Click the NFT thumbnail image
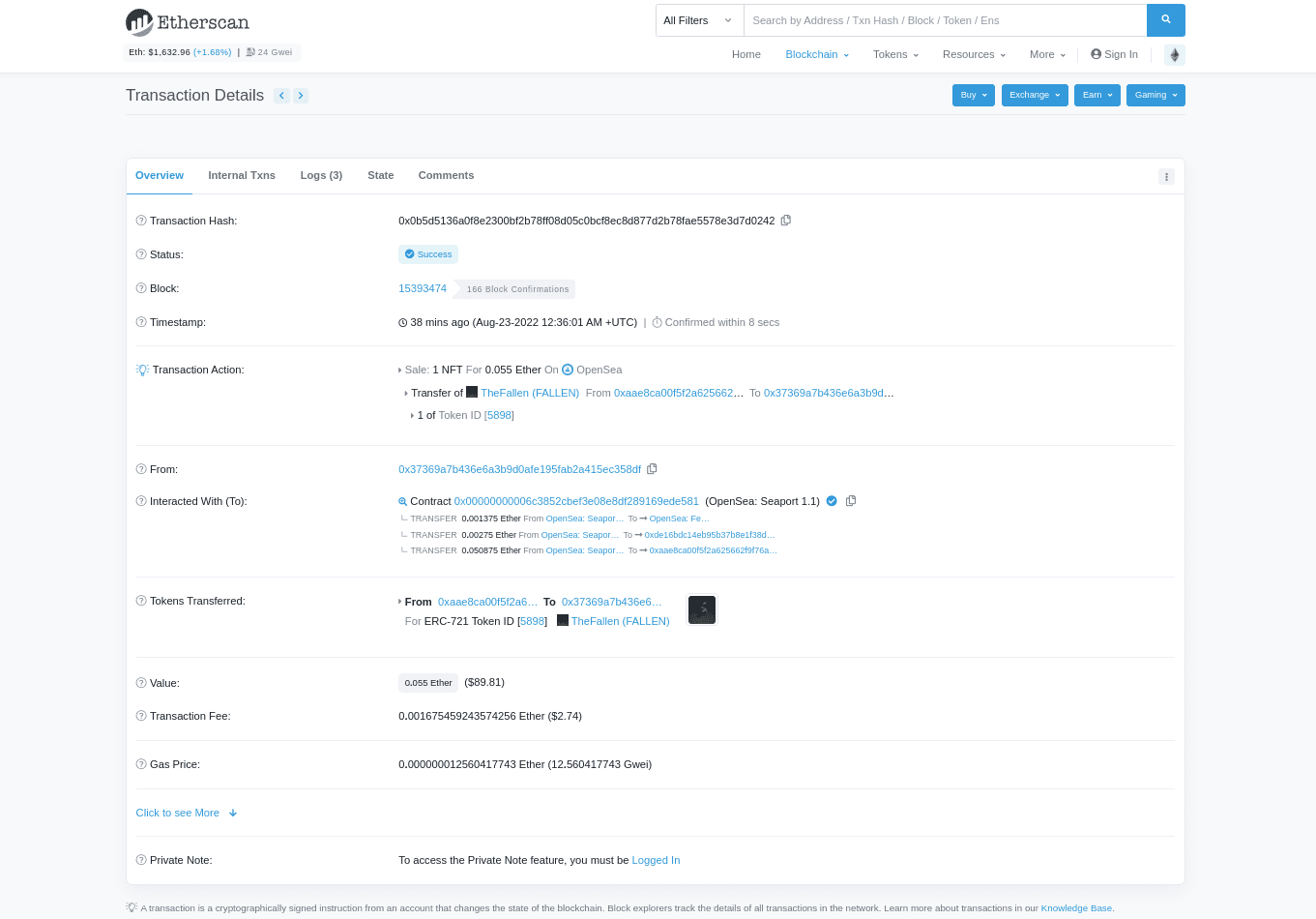 pos(702,609)
